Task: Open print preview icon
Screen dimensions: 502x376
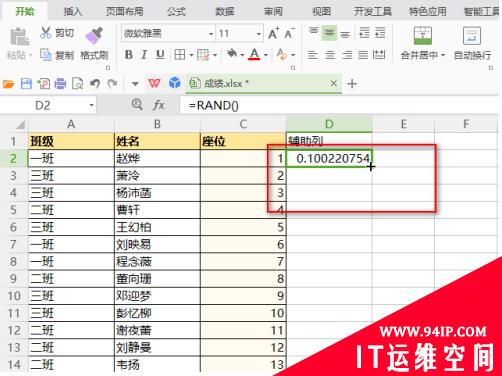Action: (78, 83)
